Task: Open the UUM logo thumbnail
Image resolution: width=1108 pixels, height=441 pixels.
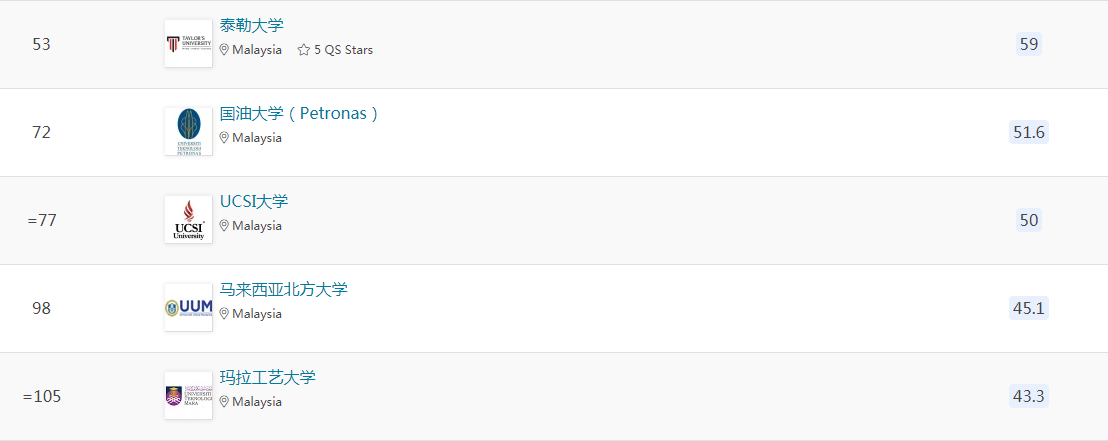Action: [x=189, y=307]
